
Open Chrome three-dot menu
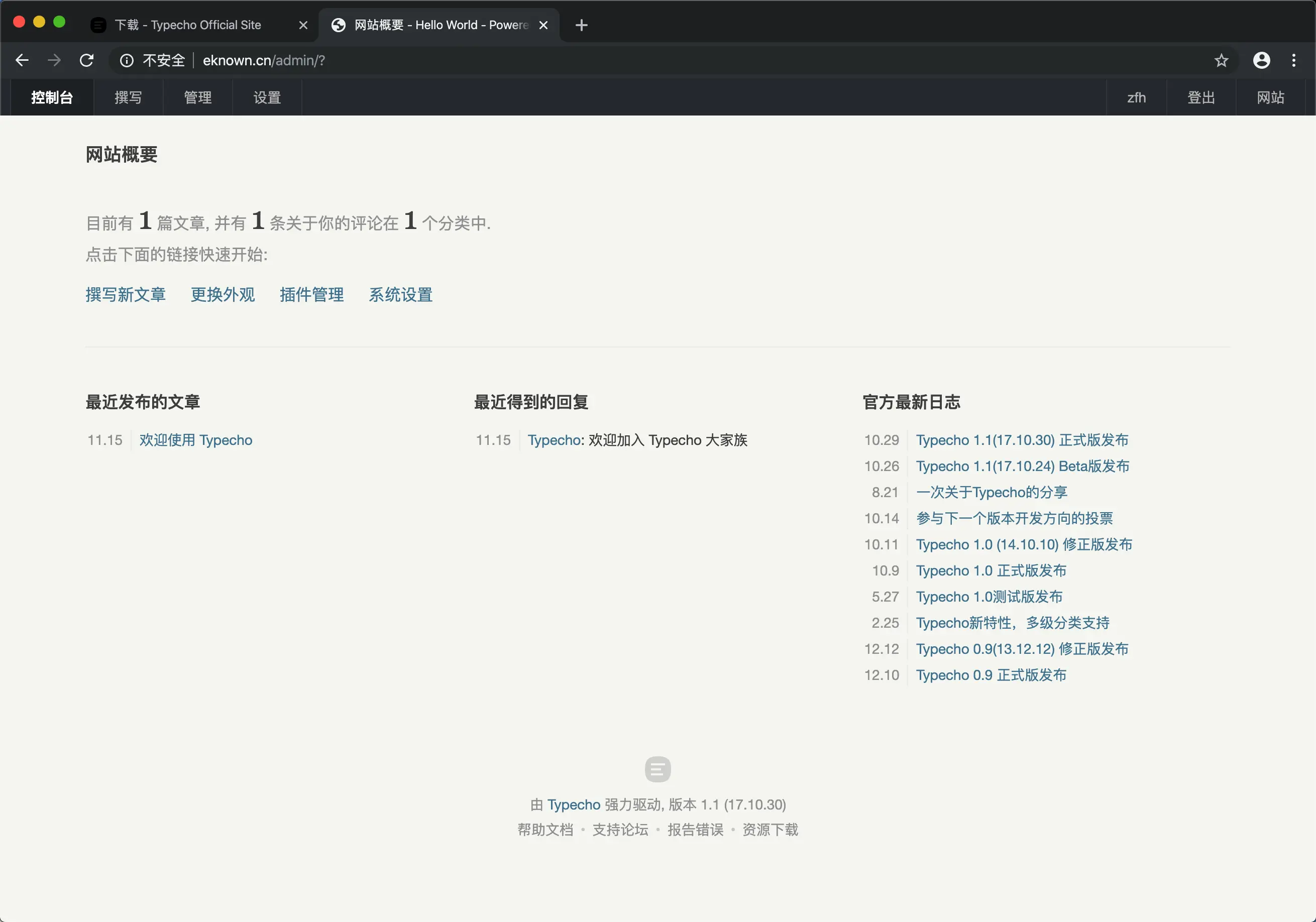[x=1293, y=60]
